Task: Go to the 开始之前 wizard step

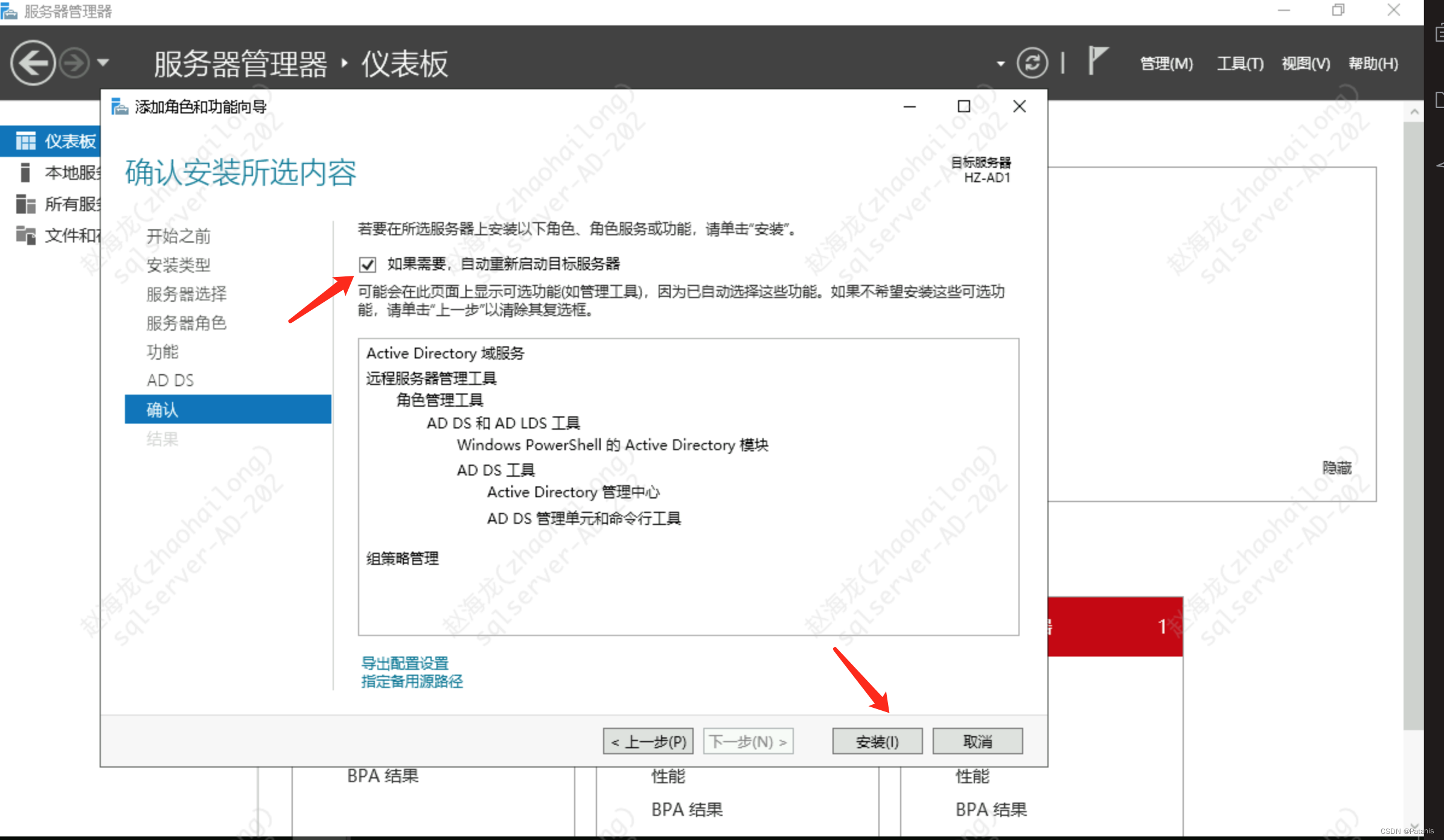Action: 179,236
